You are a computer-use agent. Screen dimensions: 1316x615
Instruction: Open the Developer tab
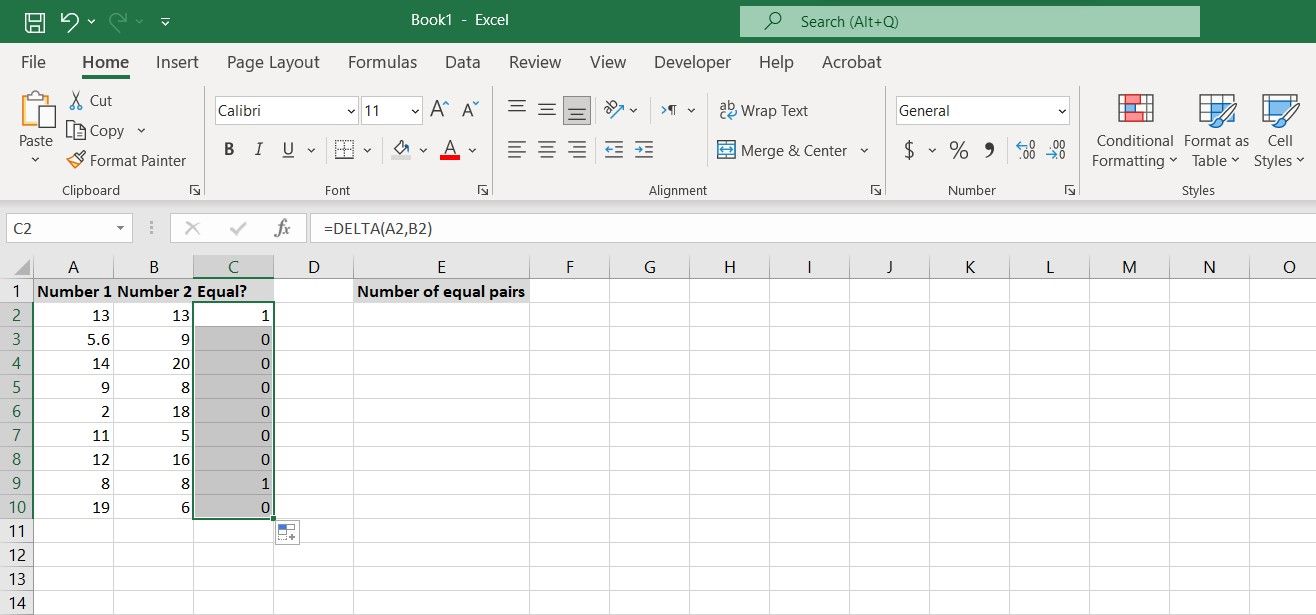click(692, 62)
